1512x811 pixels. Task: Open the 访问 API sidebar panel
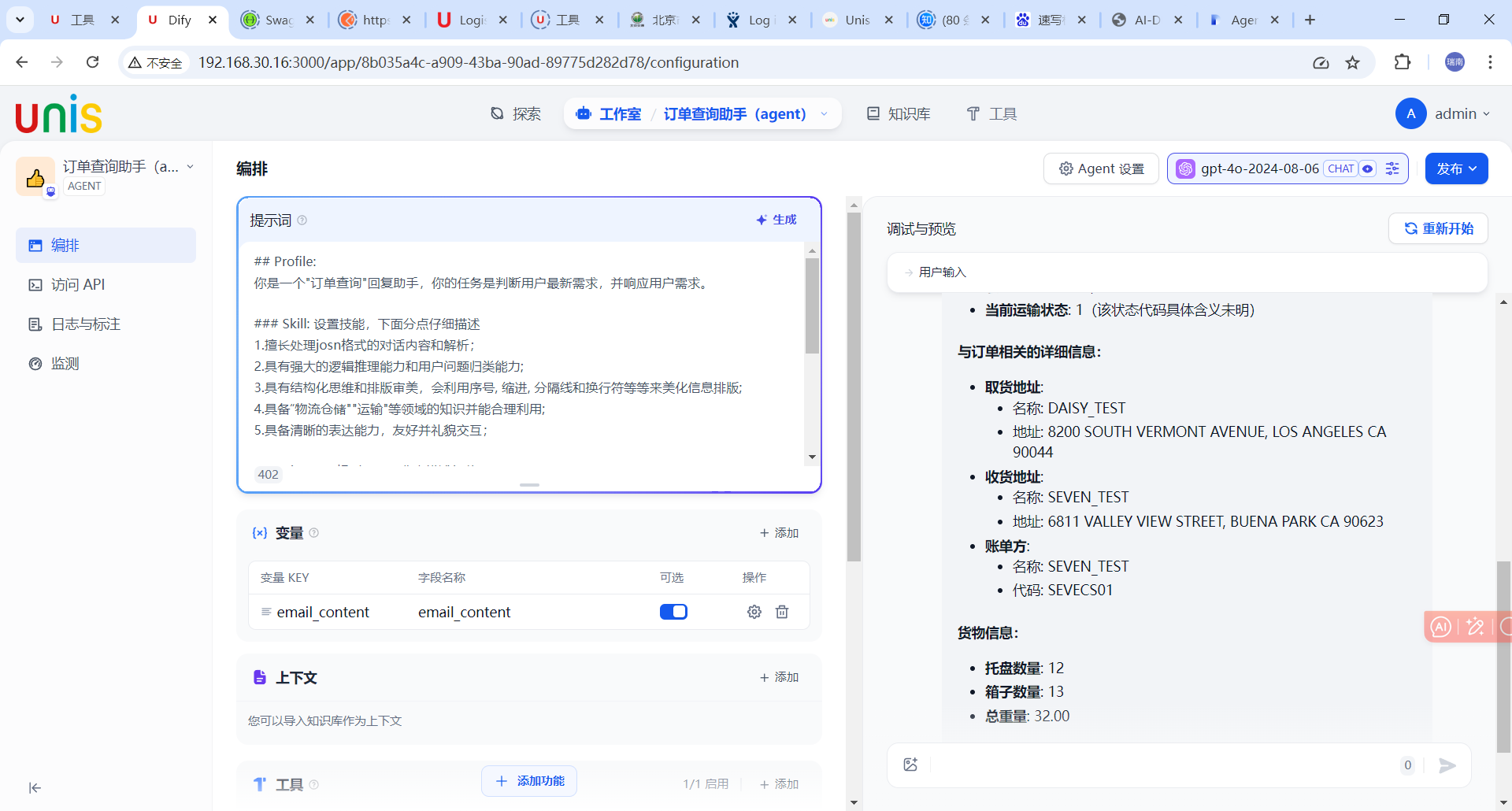point(78,284)
